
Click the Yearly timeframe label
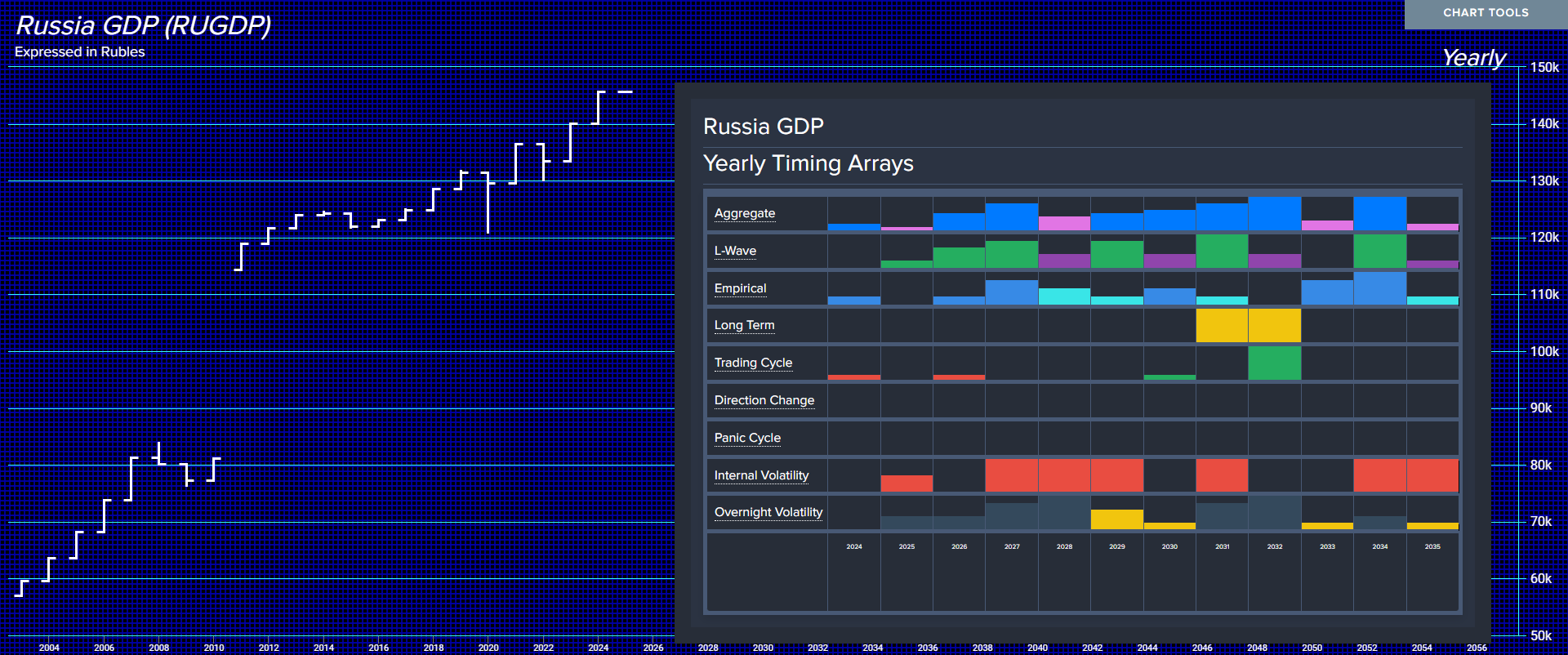(1473, 58)
